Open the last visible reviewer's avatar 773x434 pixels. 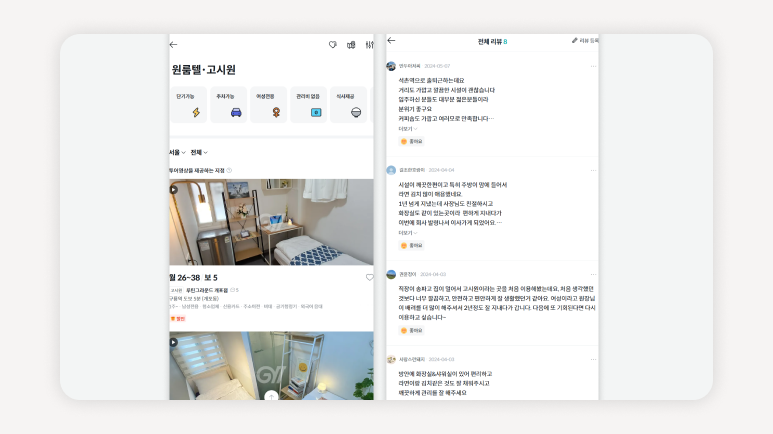coord(391,360)
